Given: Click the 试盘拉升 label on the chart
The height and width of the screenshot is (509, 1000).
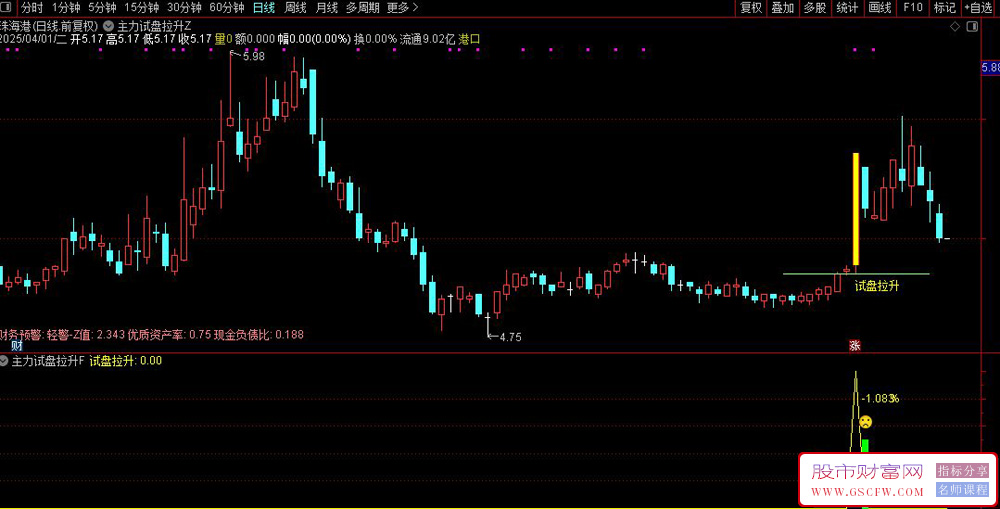Looking at the screenshot, I should 877,286.
